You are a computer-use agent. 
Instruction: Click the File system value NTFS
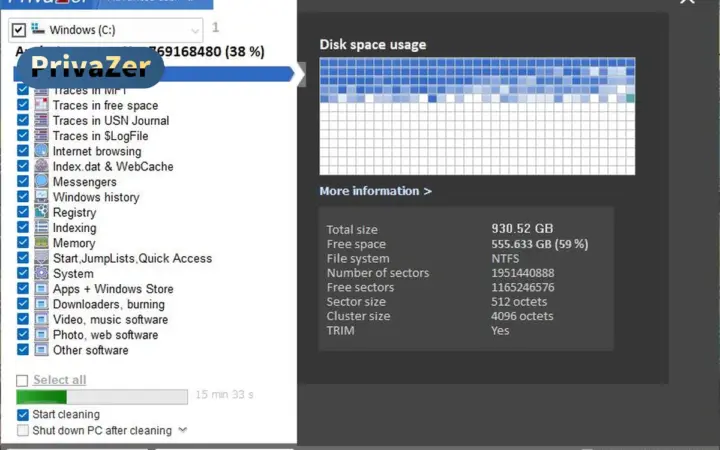(x=505, y=259)
